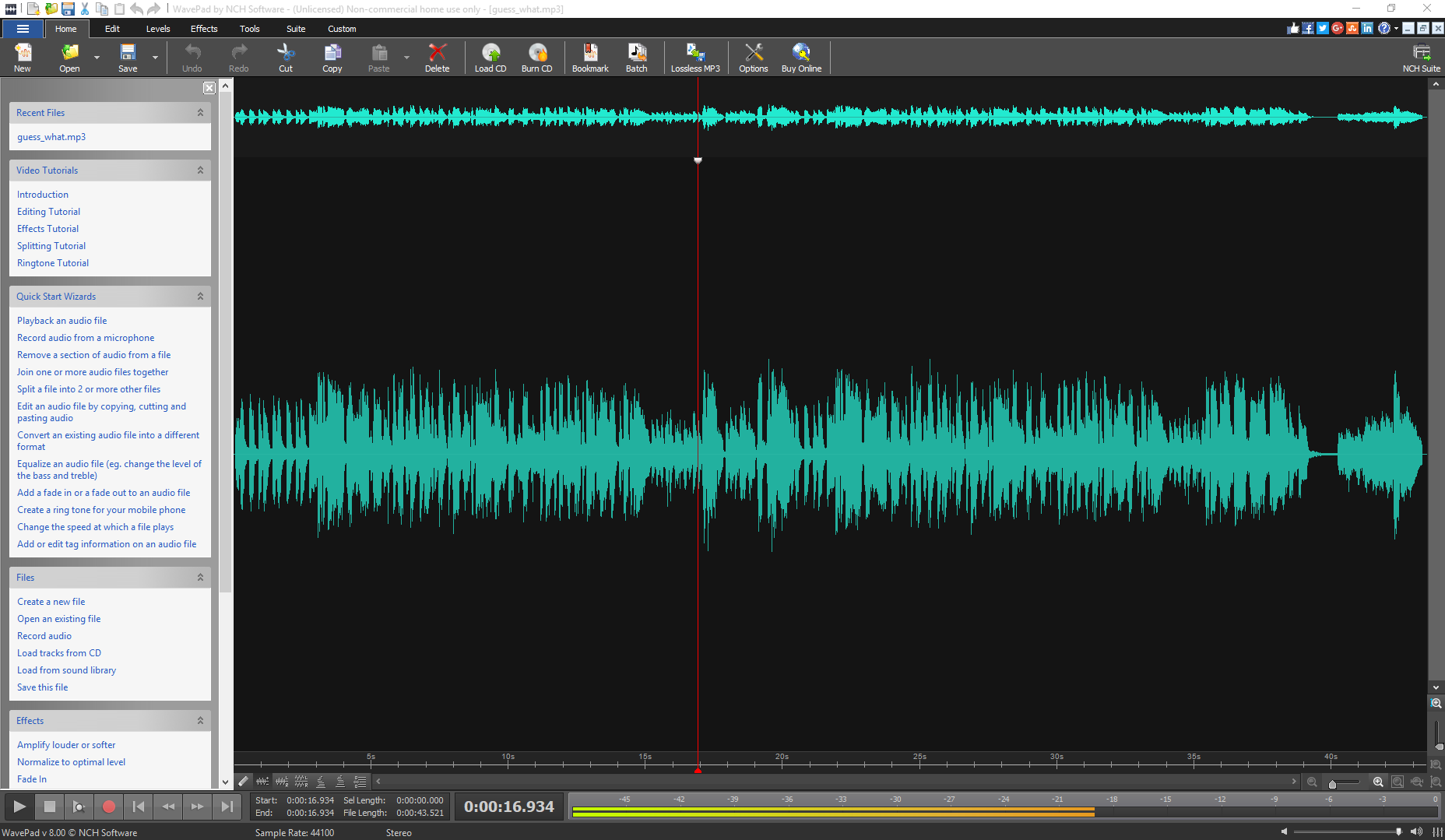Switch to the Suite tab
This screenshot has width=1445, height=840.
coord(296,29)
